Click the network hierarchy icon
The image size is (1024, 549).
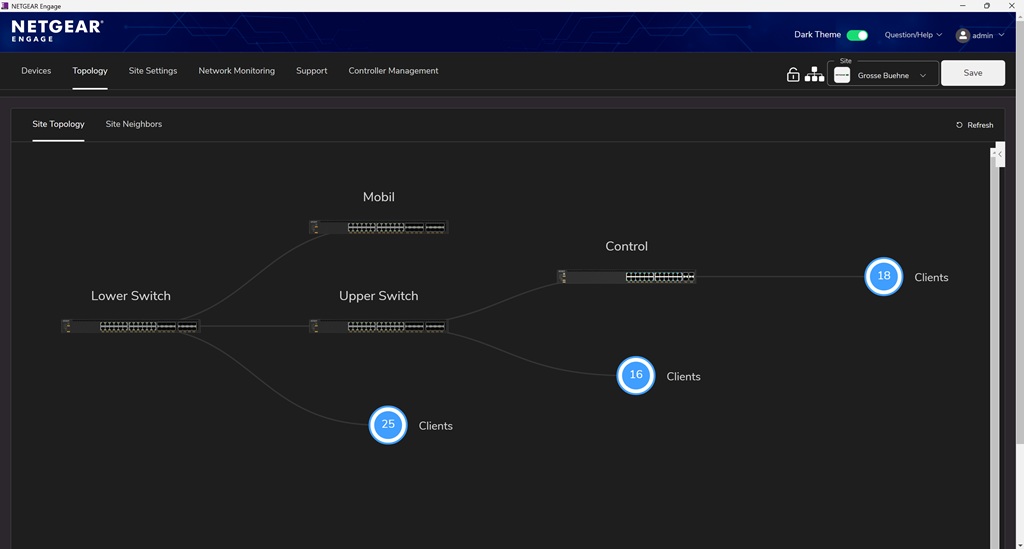coord(814,74)
